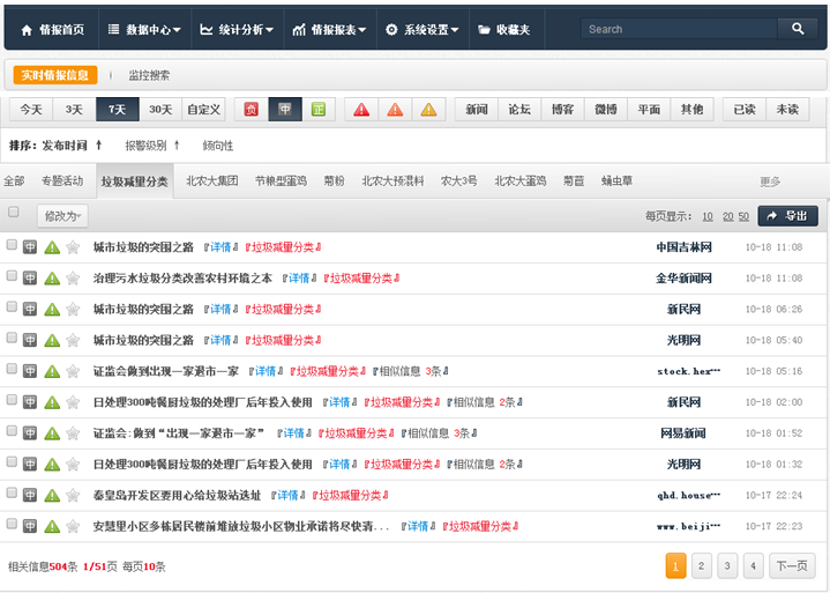Star the 金华新闻网 article row
This screenshot has width=830, height=594.
click(73, 278)
